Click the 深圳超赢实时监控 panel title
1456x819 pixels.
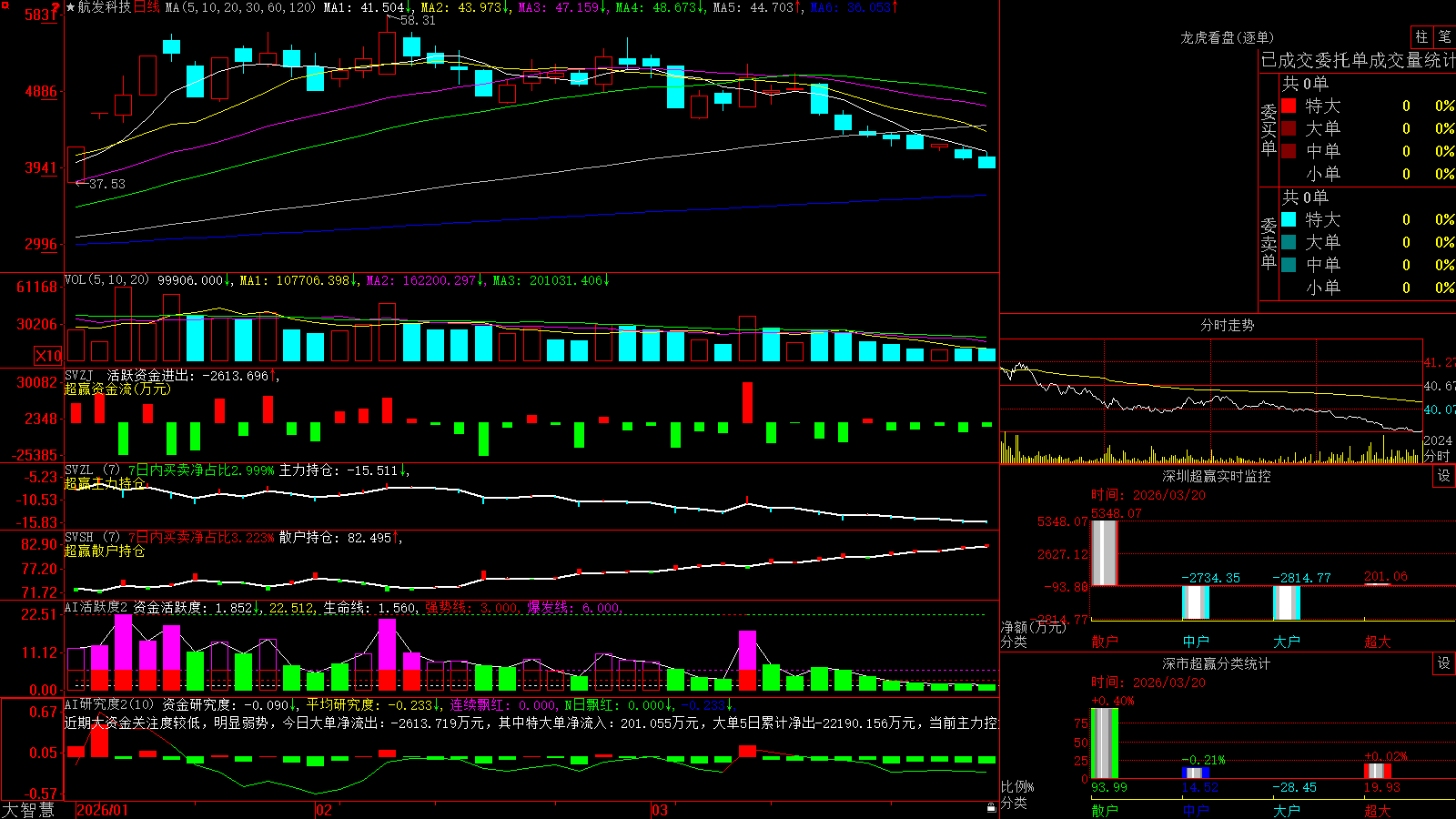coord(1216,476)
